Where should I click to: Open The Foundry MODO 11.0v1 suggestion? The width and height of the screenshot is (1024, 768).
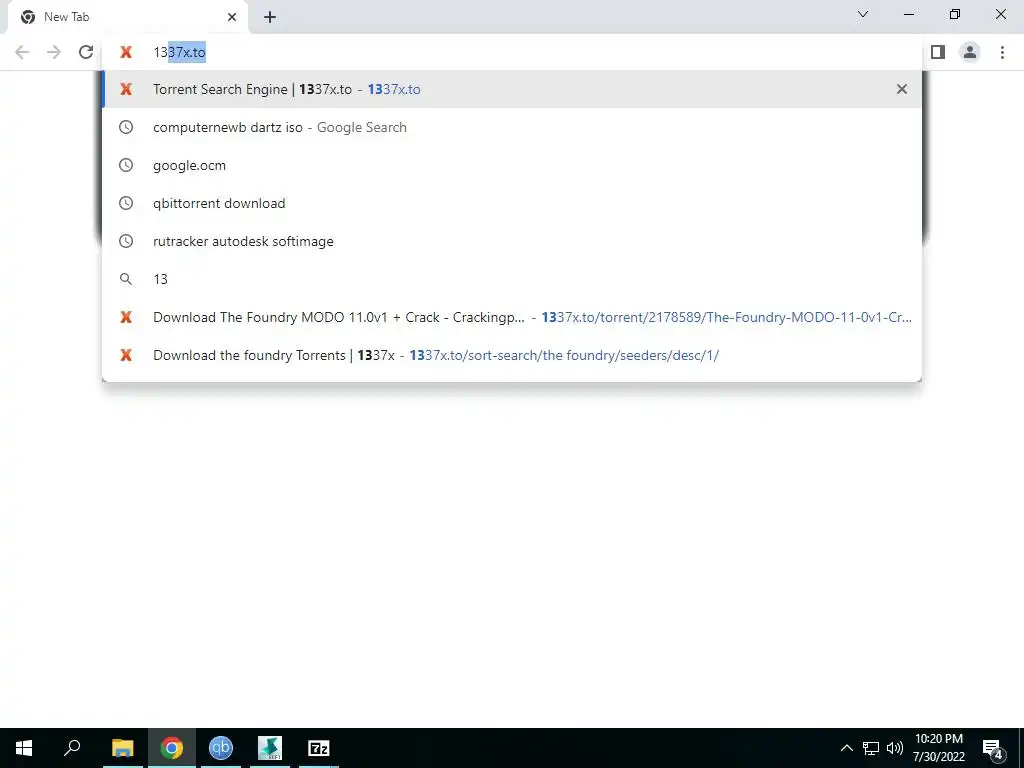pyautogui.click(x=512, y=317)
